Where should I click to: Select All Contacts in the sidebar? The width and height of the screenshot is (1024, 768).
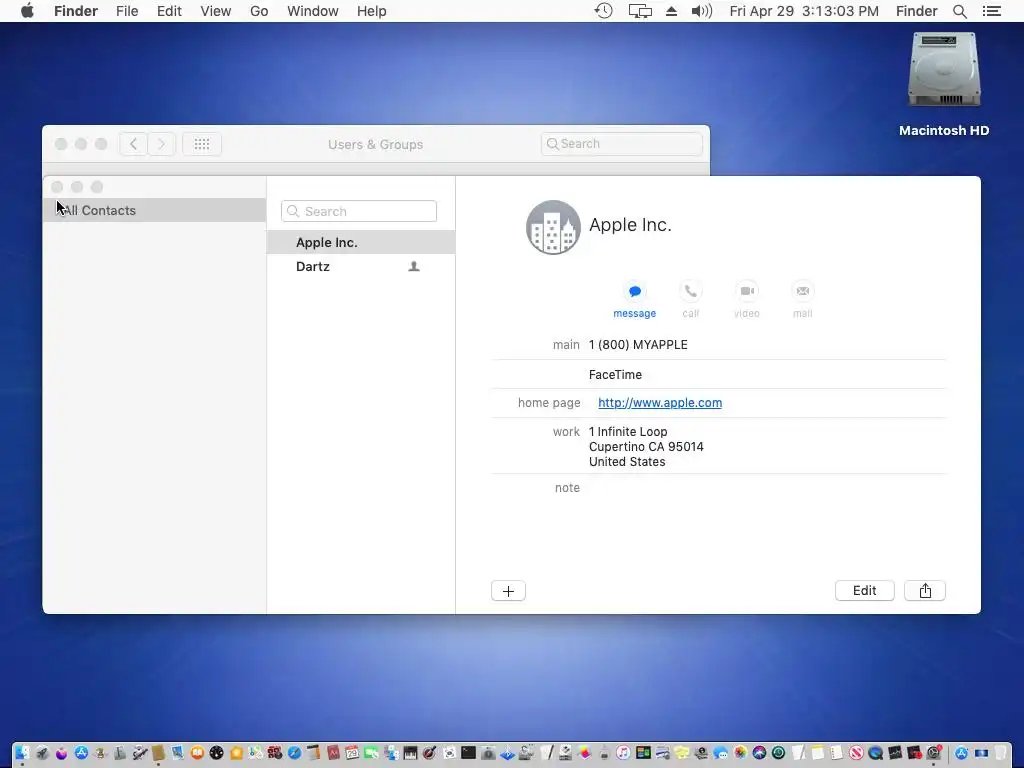point(154,210)
